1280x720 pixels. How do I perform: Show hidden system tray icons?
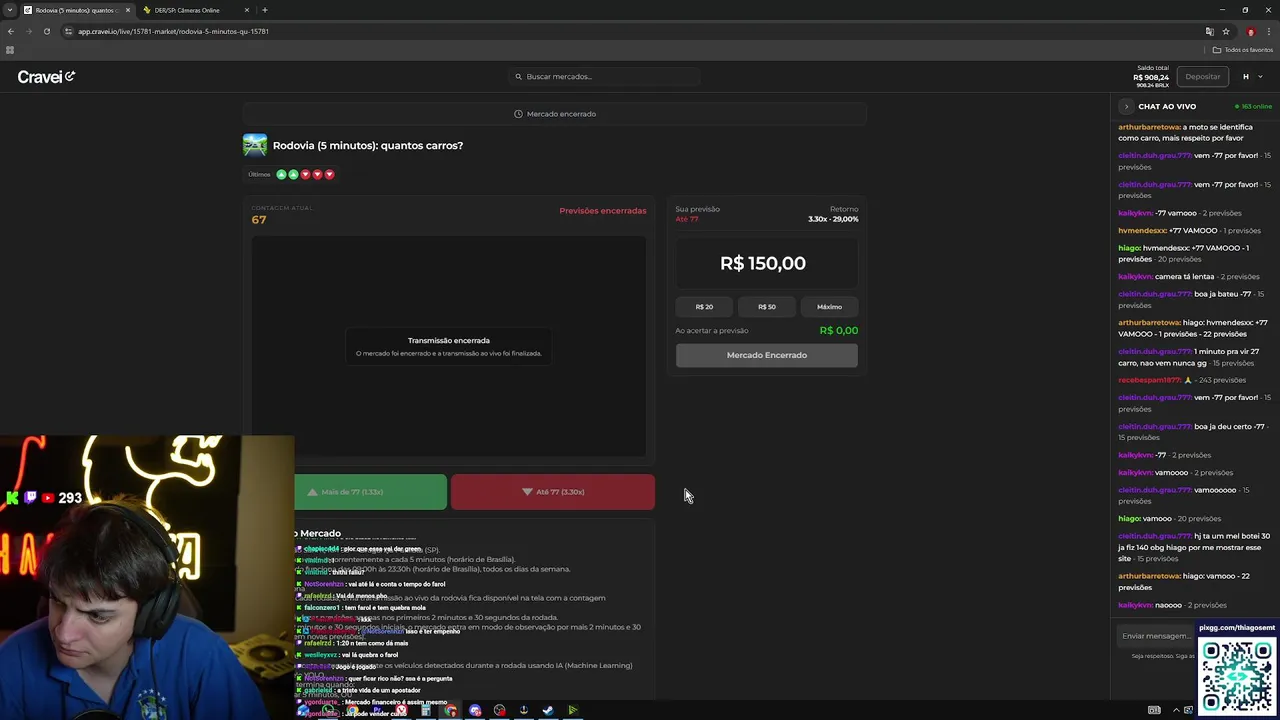tap(1176, 710)
